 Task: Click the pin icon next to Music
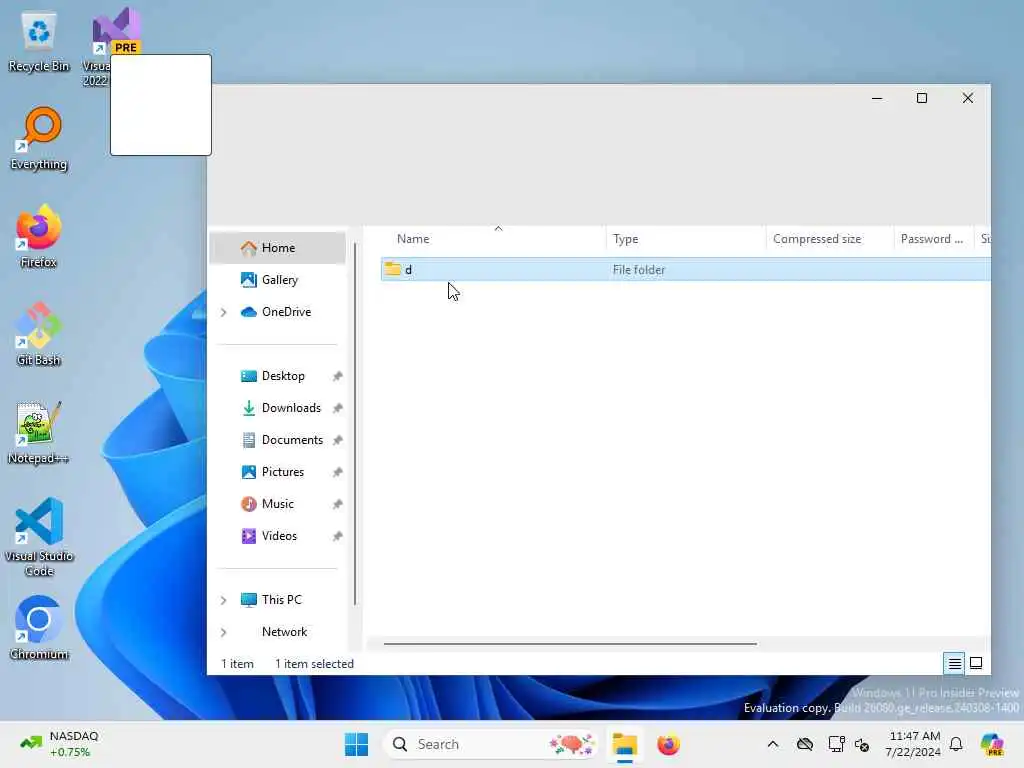point(337,504)
